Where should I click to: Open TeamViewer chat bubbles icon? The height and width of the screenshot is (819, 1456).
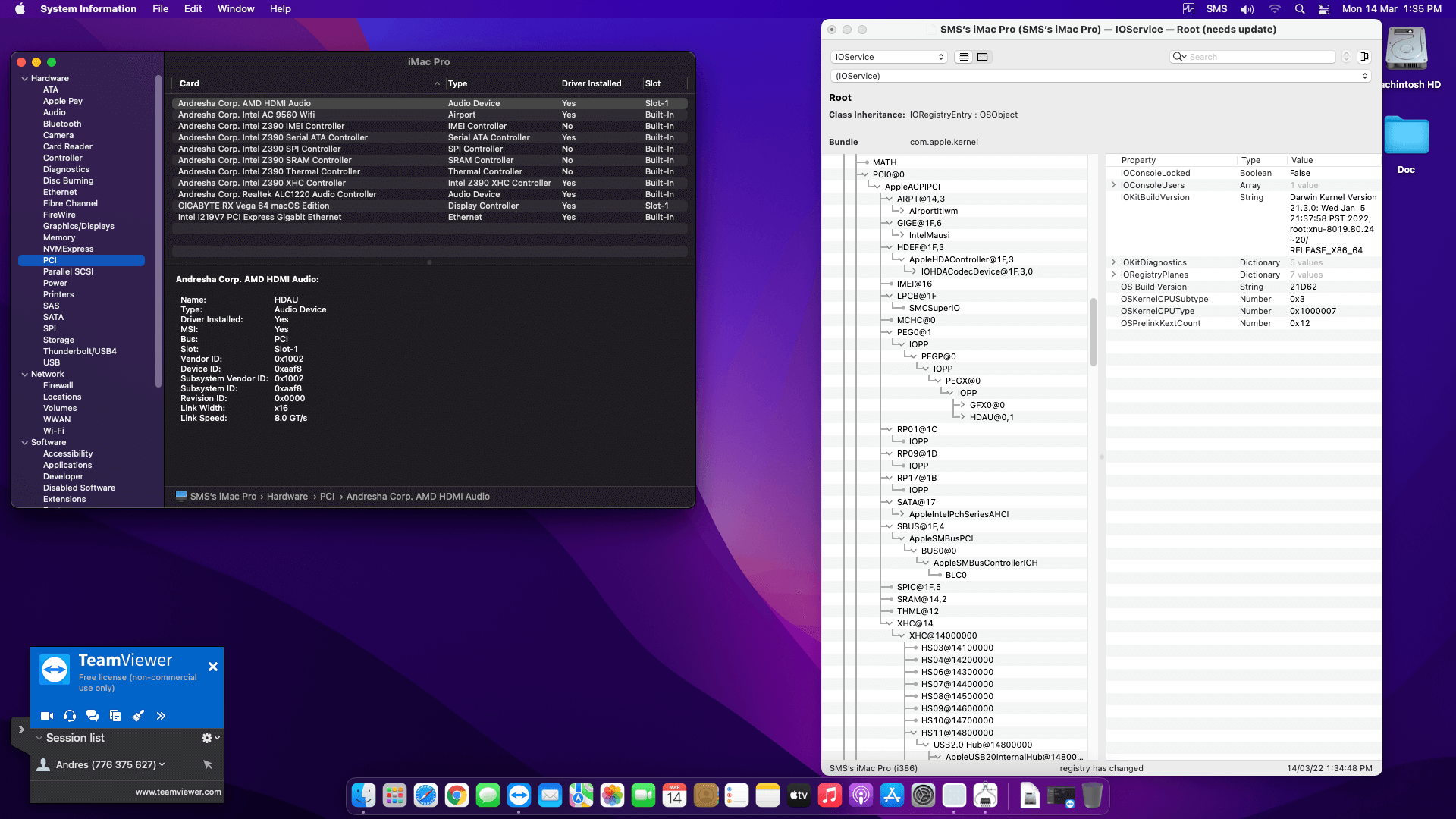[93, 715]
